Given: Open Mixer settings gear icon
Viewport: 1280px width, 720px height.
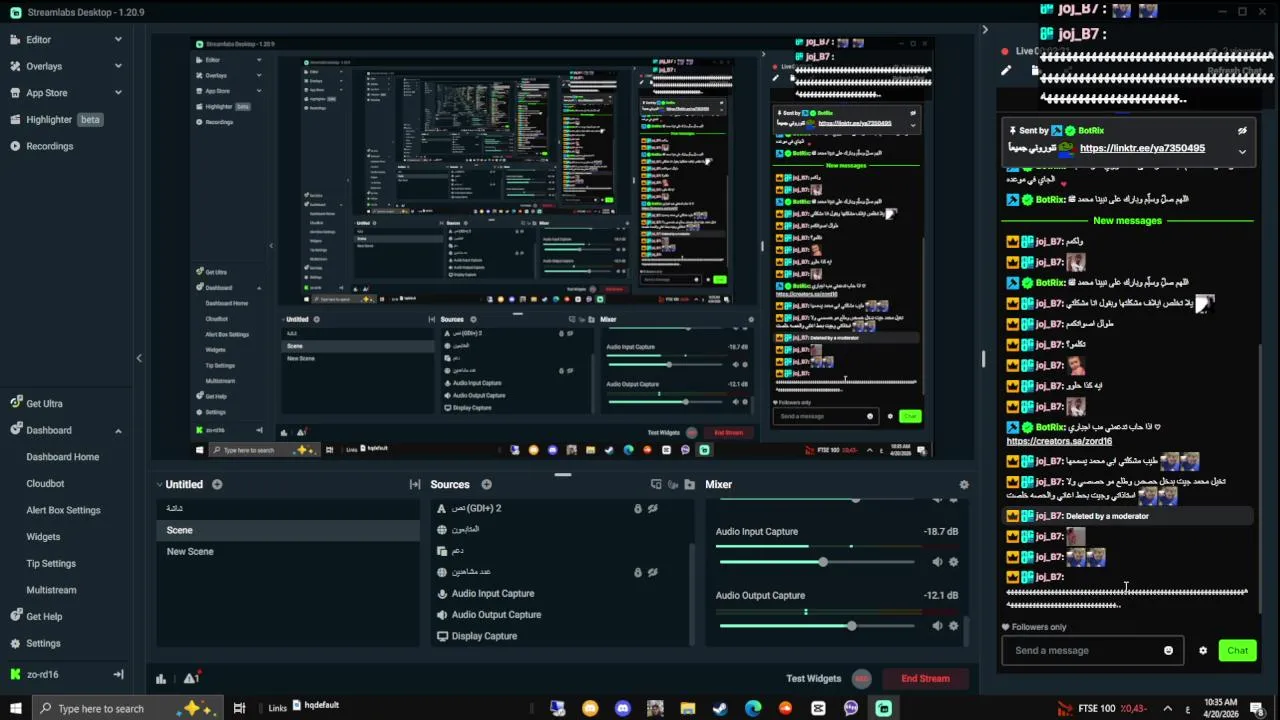Looking at the screenshot, I should (x=964, y=484).
